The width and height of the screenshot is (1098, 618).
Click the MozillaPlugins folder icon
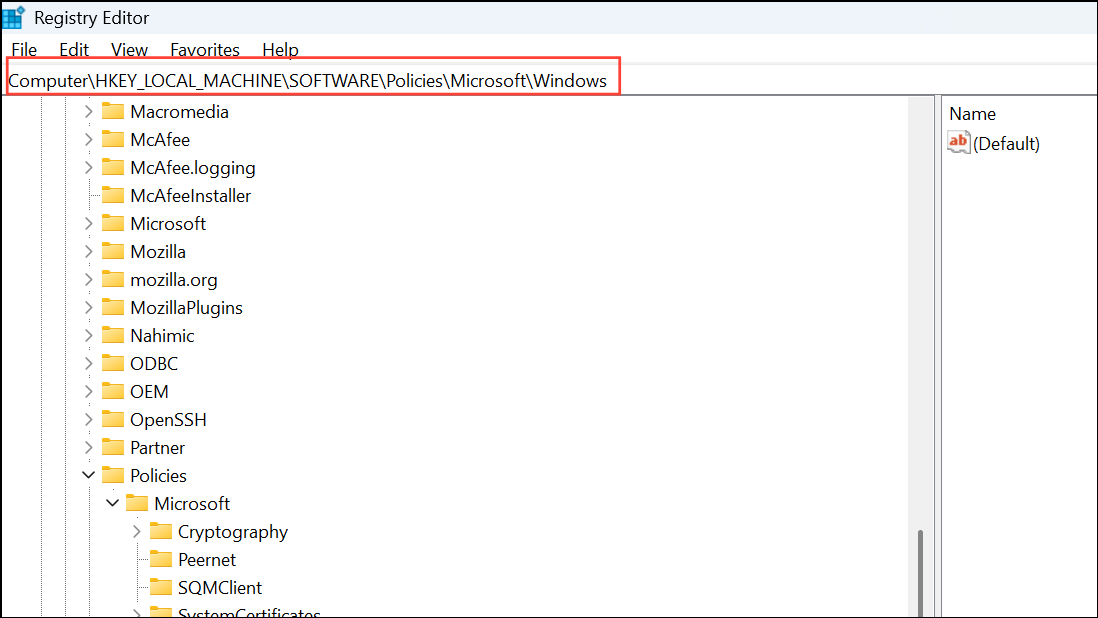point(113,307)
